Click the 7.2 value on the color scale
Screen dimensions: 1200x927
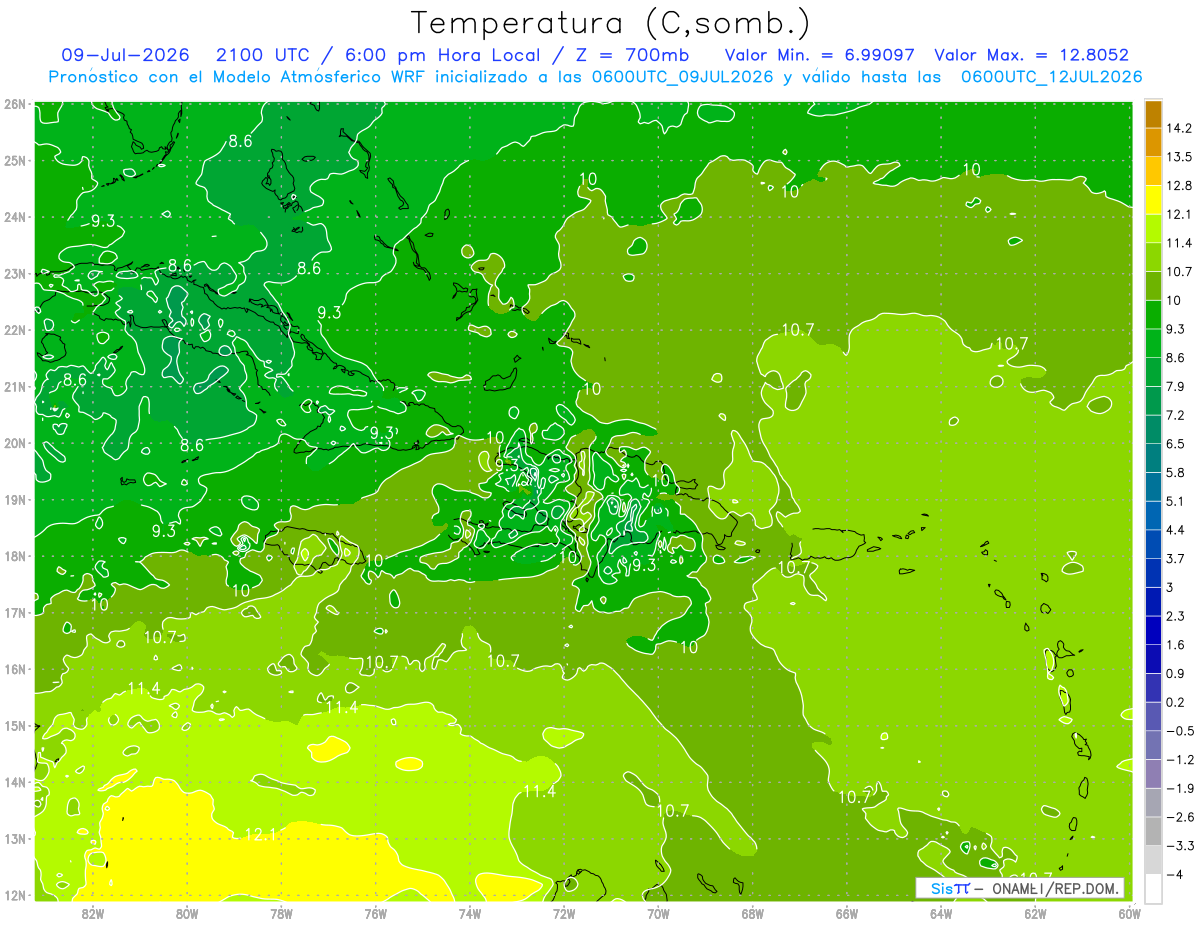tap(1175, 415)
